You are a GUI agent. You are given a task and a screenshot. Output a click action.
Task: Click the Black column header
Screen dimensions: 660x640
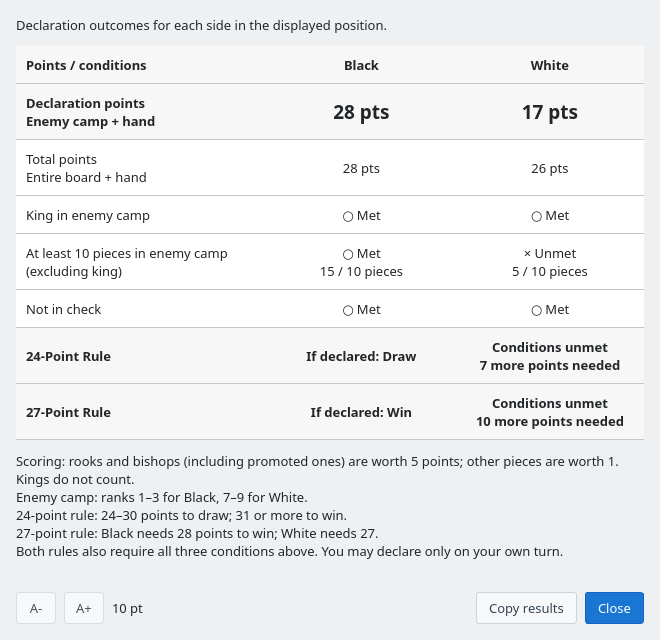point(361,65)
